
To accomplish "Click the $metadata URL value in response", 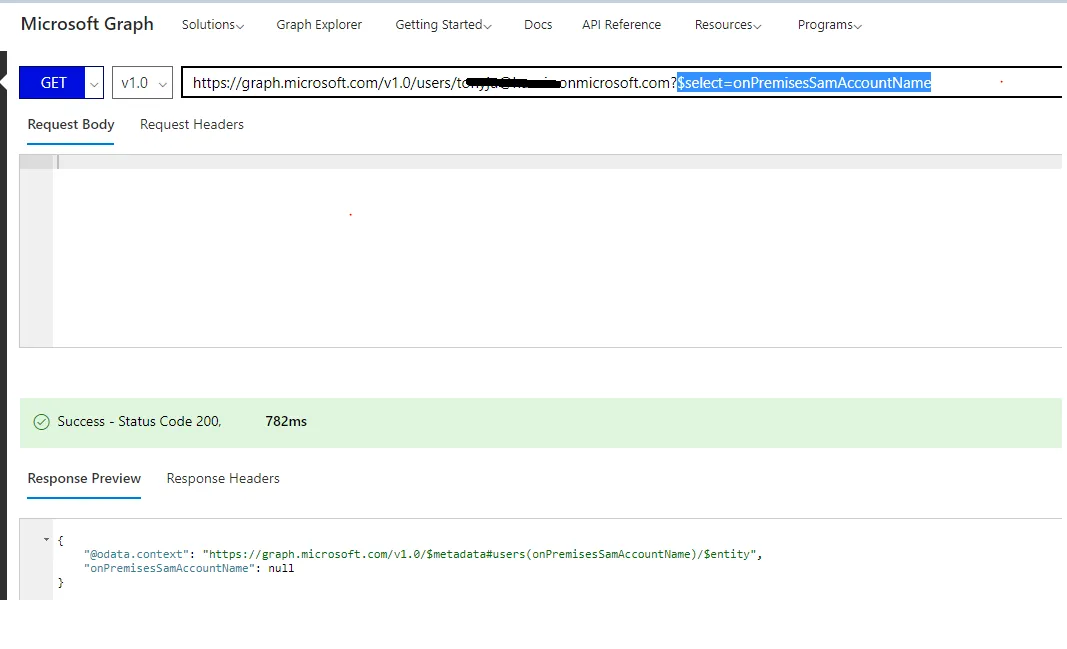I will pos(479,554).
